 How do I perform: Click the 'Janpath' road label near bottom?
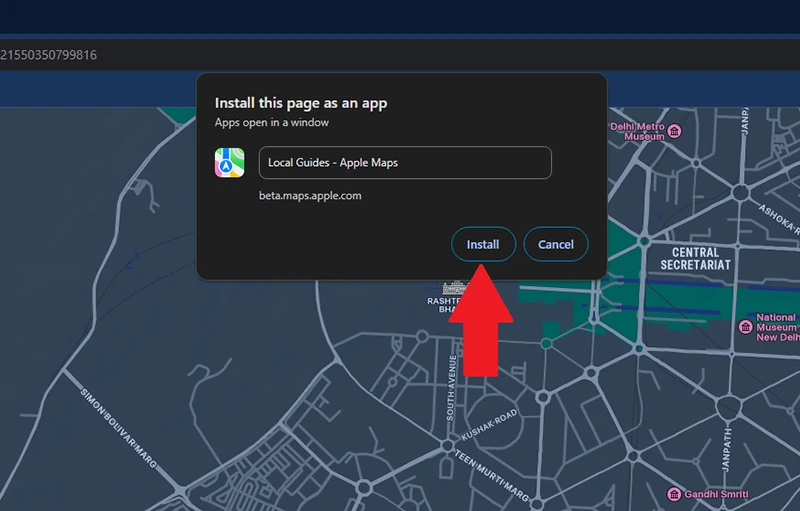pyautogui.click(x=727, y=450)
